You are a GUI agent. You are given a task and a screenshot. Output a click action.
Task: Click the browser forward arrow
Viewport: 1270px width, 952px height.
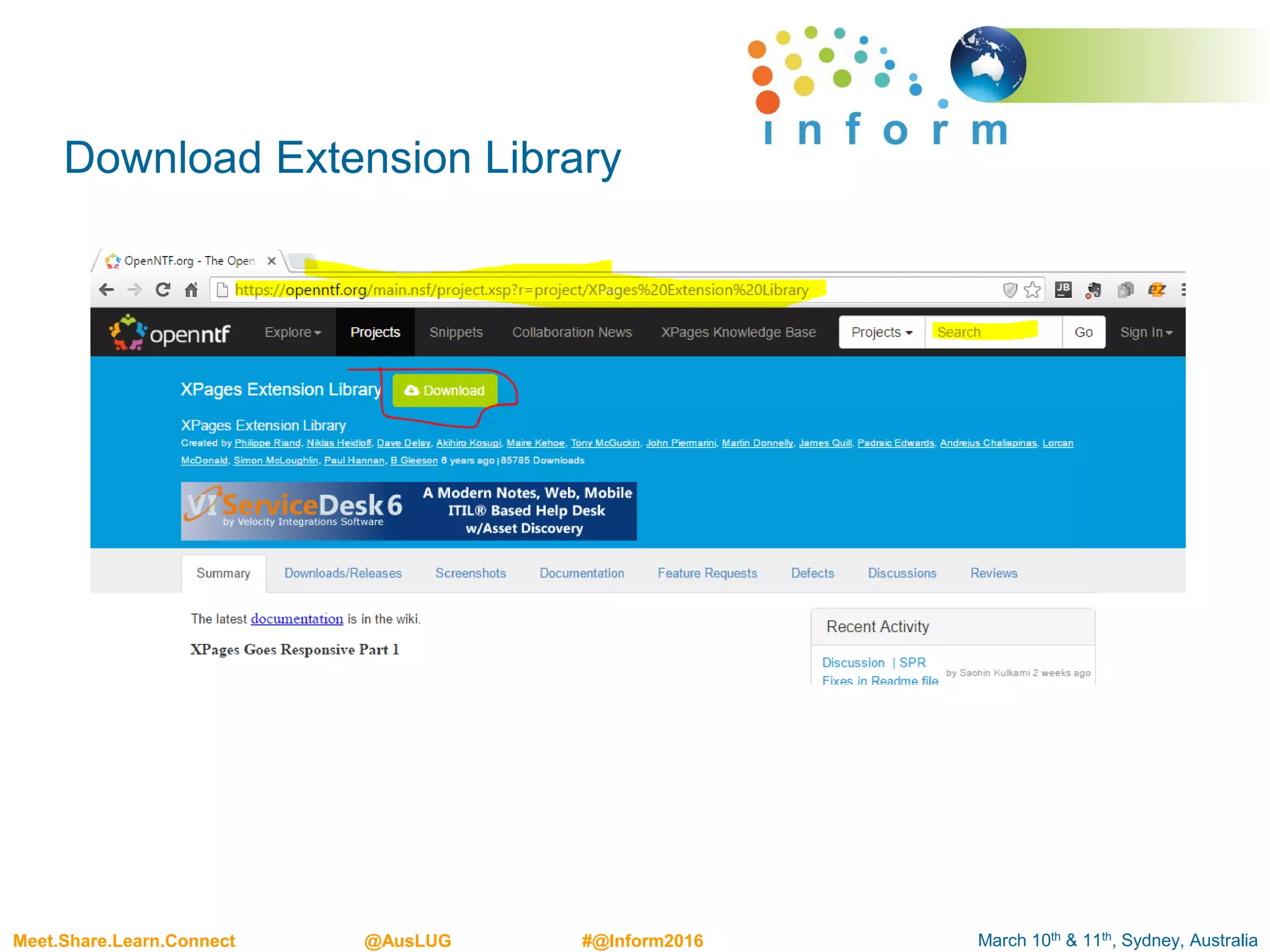click(x=135, y=289)
